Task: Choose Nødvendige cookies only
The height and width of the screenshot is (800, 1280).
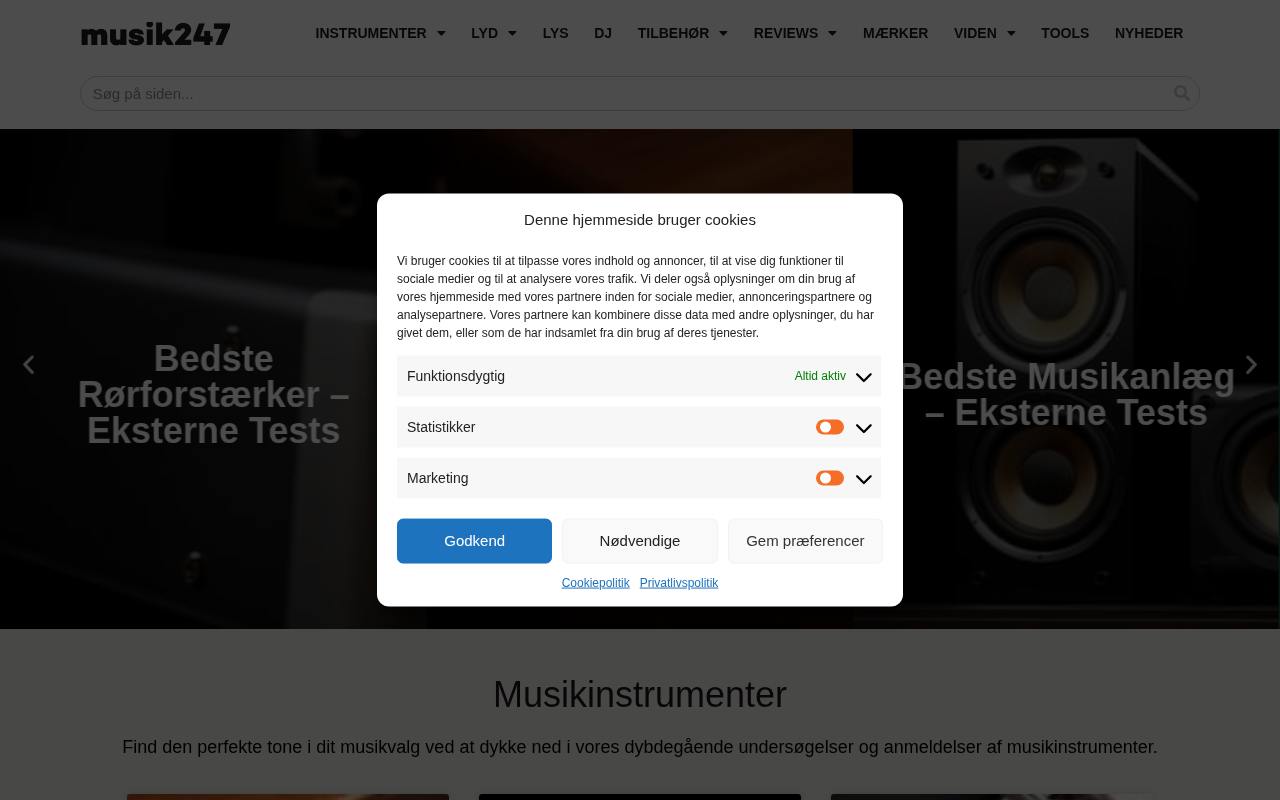Action: coord(640,541)
